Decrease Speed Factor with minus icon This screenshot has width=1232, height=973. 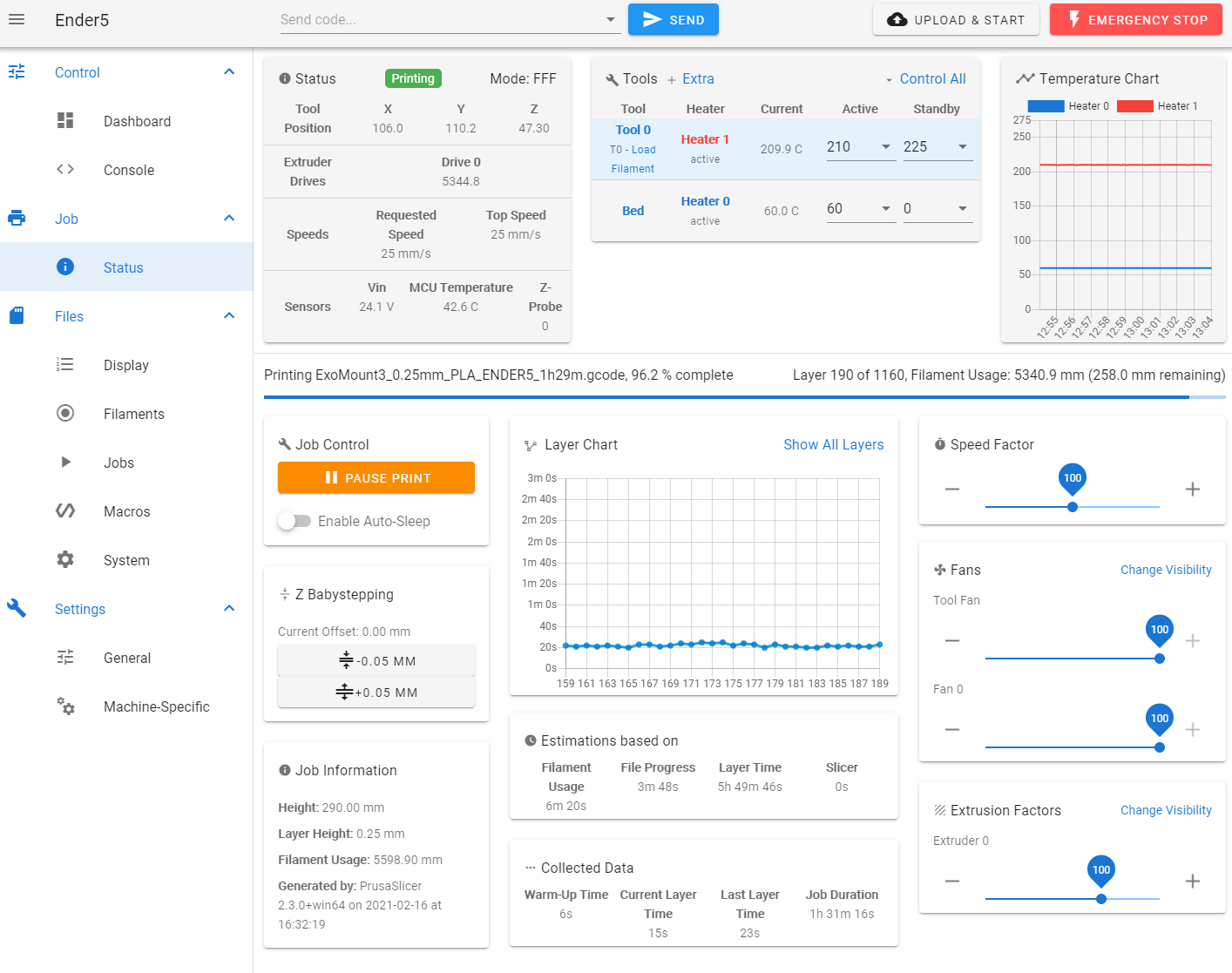point(952,490)
